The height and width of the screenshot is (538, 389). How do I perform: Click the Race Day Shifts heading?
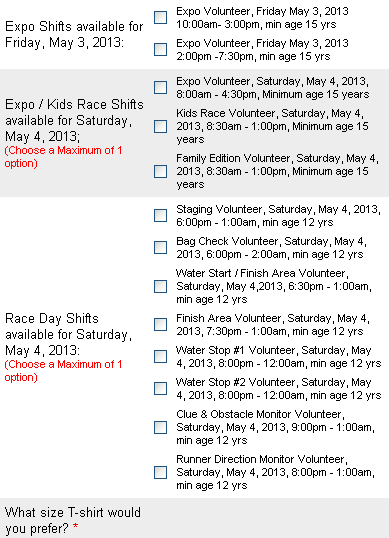[x=68, y=334]
